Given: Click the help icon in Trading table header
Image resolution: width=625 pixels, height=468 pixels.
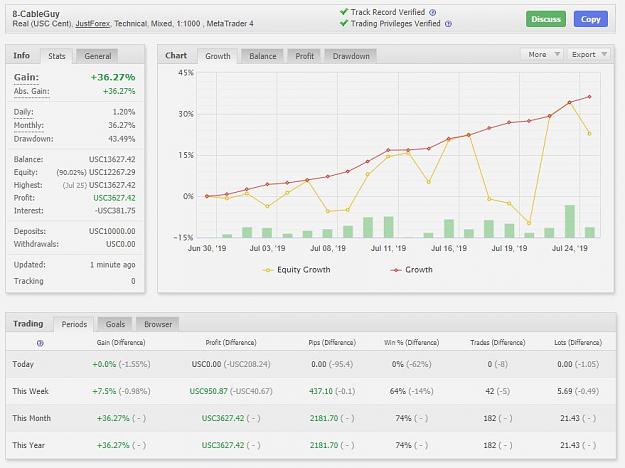Looking at the screenshot, I should 40,343.
